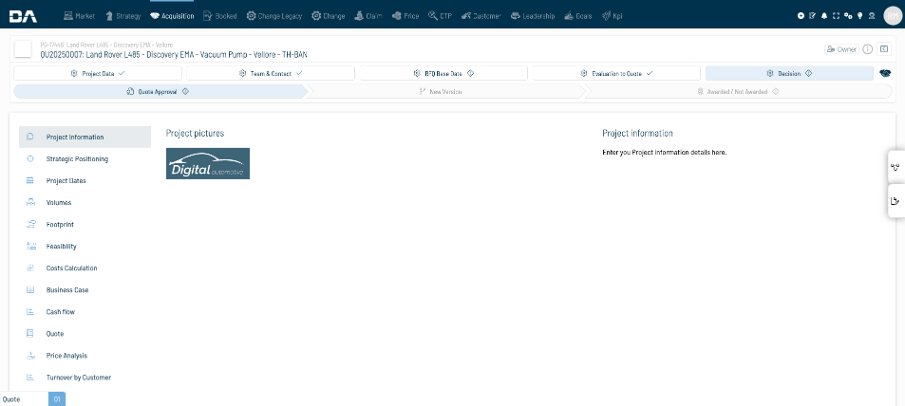Open the Price section
The width and height of the screenshot is (905, 406).
405,16
